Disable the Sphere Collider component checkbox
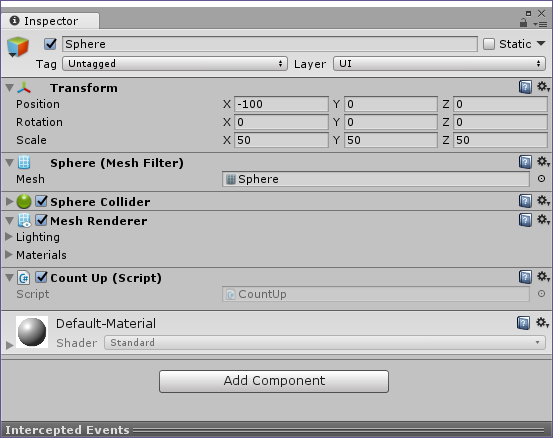 coord(42,201)
